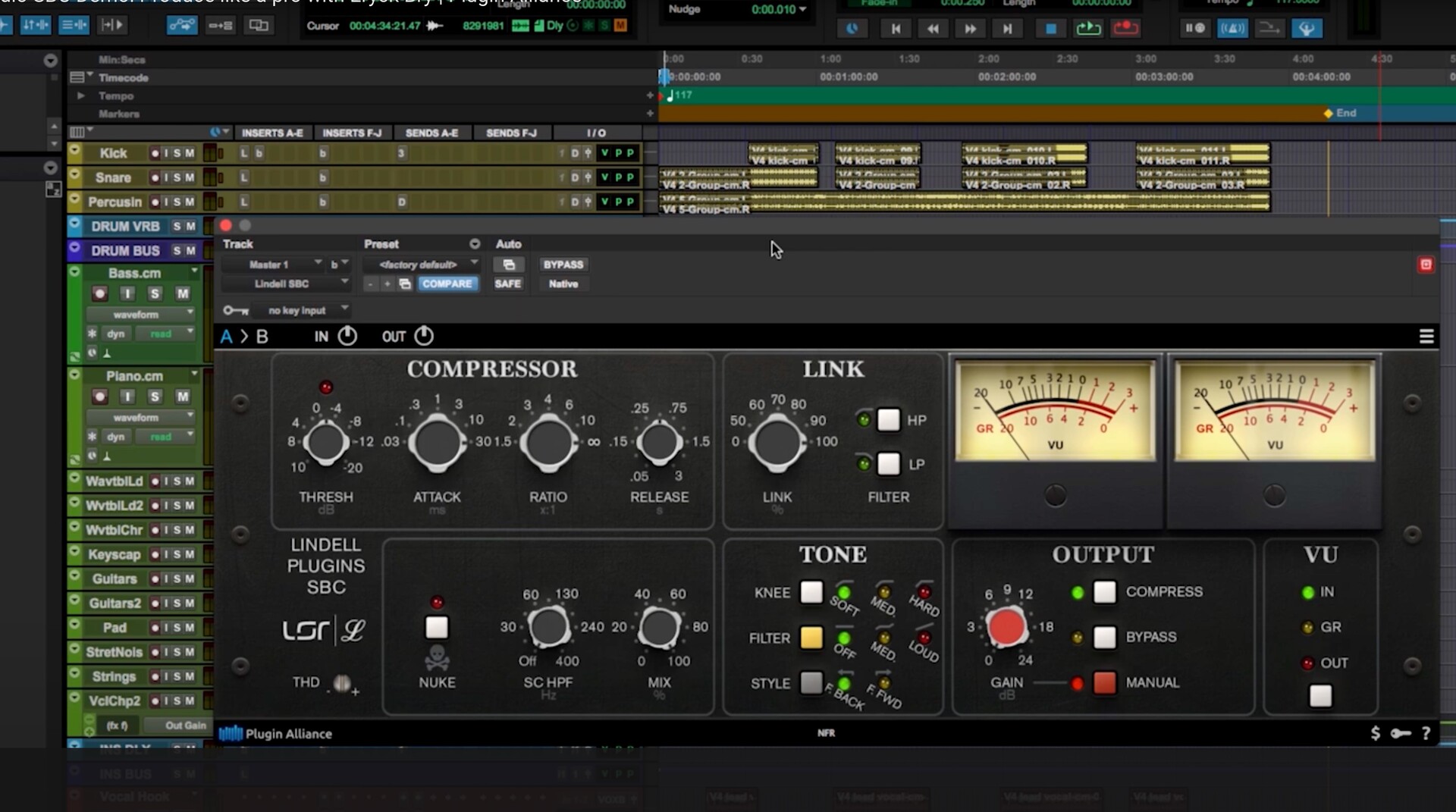The image size is (1456, 812).
Task: Click the mirrored MIDI editing icon
Action: (220, 25)
